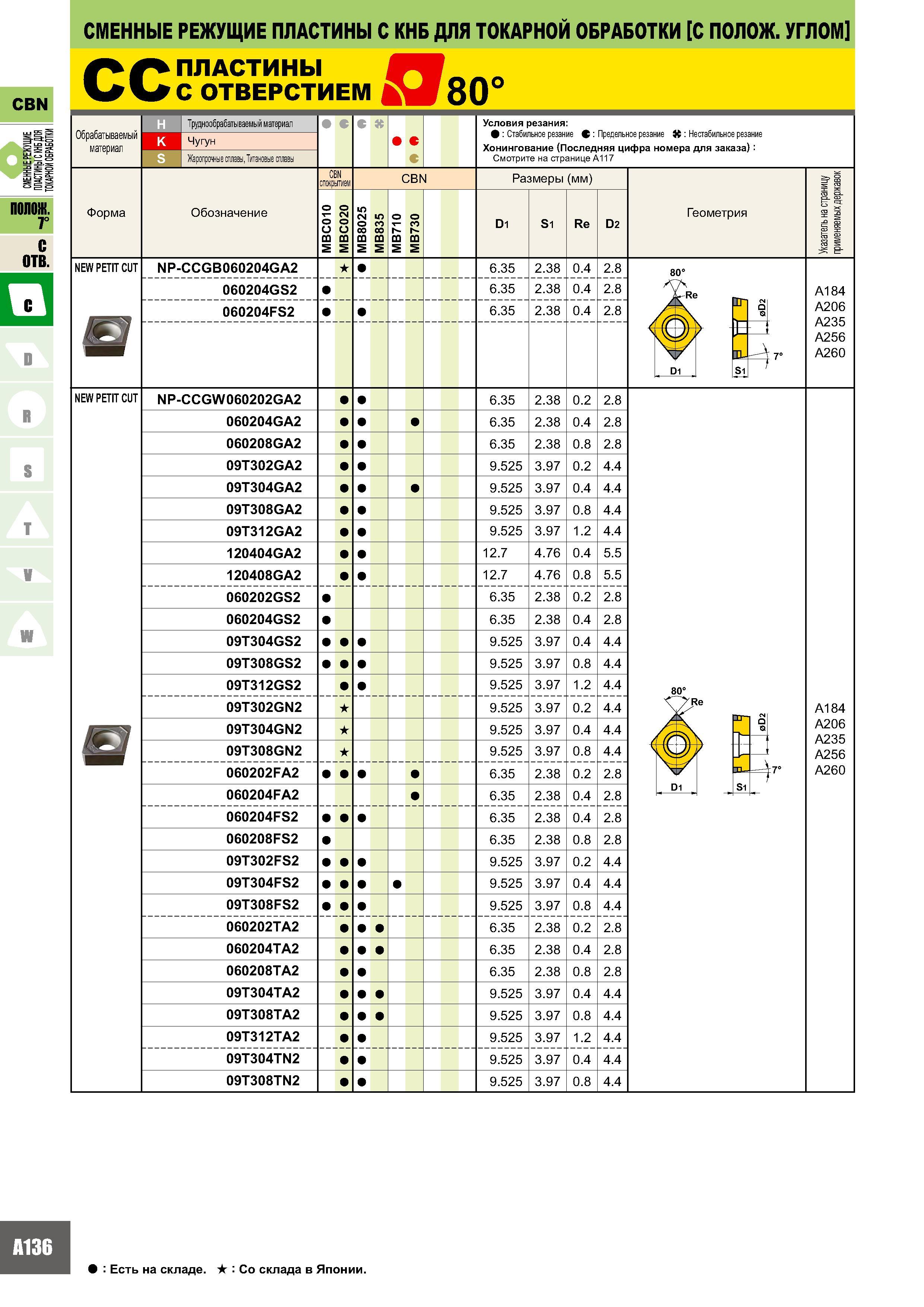
Task: Click the D2 dimension column header
Action: pyautogui.click(x=613, y=224)
